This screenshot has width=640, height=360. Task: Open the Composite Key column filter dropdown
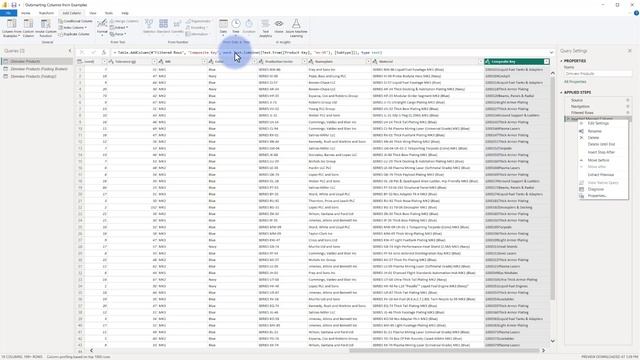pyautogui.click(x=546, y=62)
